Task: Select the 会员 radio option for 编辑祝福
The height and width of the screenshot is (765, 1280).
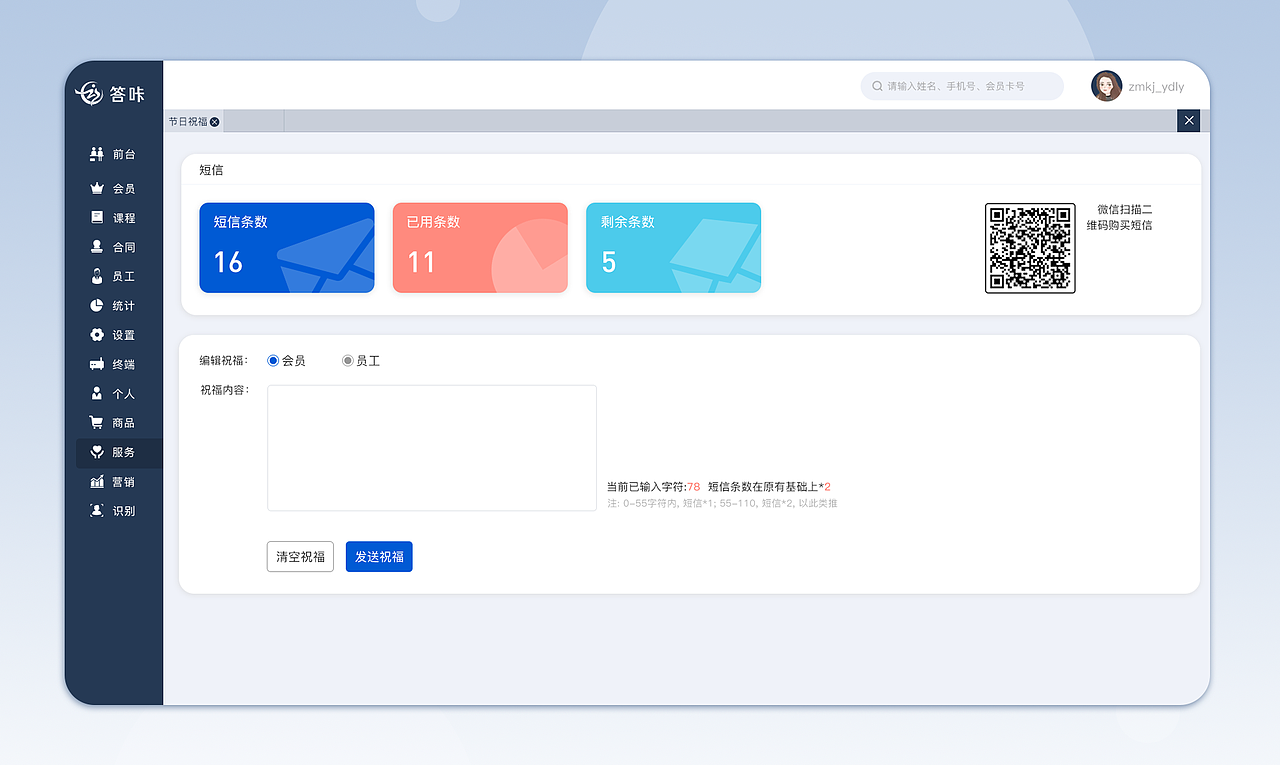Action: pyautogui.click(x=272, y=361)
